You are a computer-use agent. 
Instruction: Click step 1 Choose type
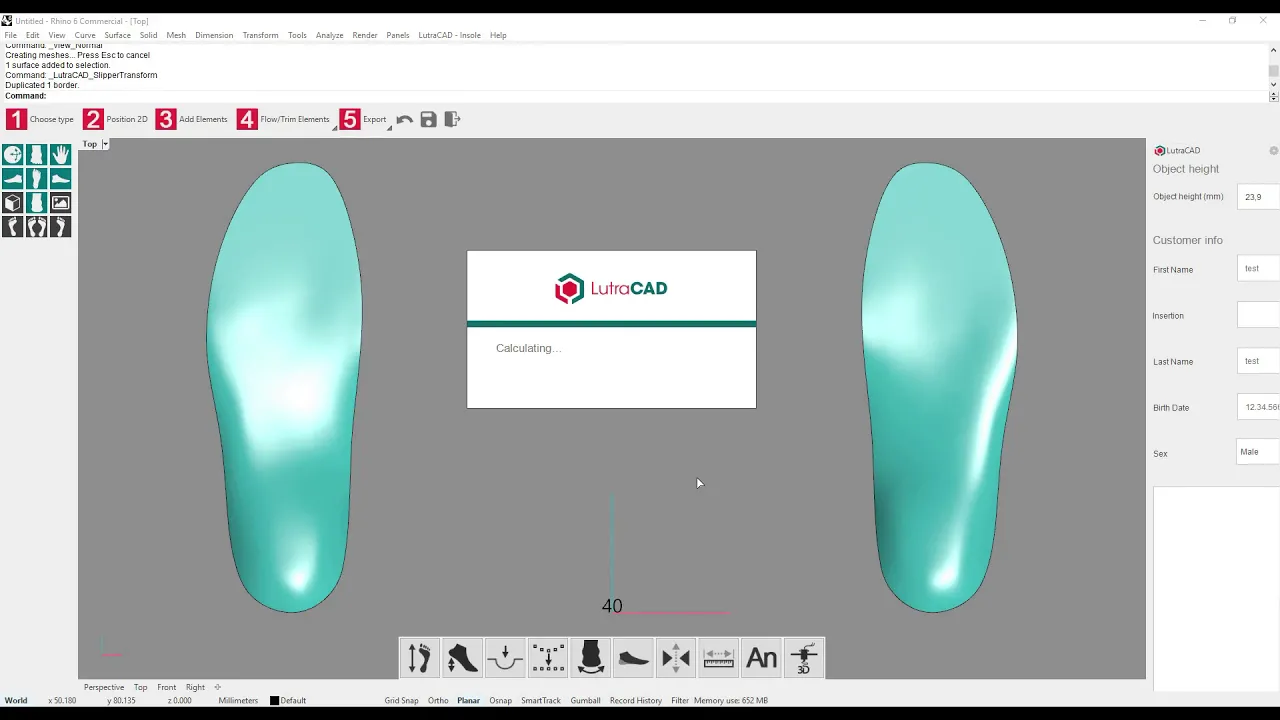point(40,119)
